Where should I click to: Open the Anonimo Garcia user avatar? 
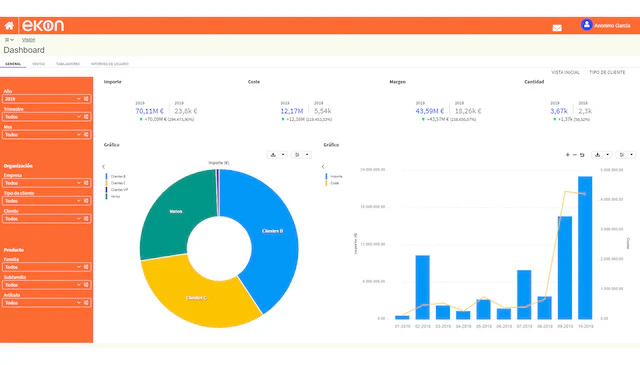[587, 25]
